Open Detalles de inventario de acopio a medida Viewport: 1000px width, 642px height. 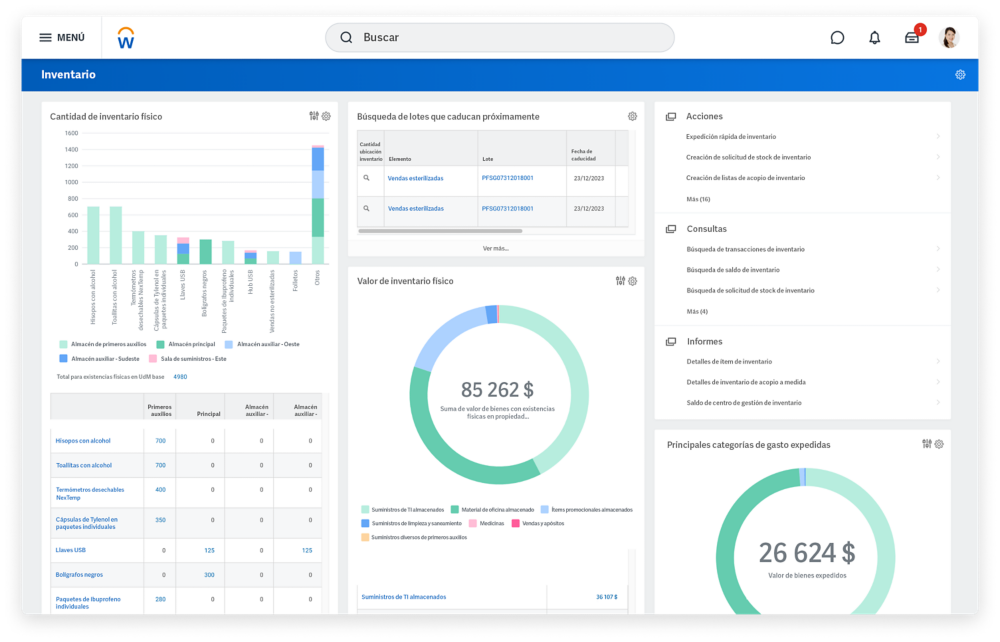(x=746, y=382)
